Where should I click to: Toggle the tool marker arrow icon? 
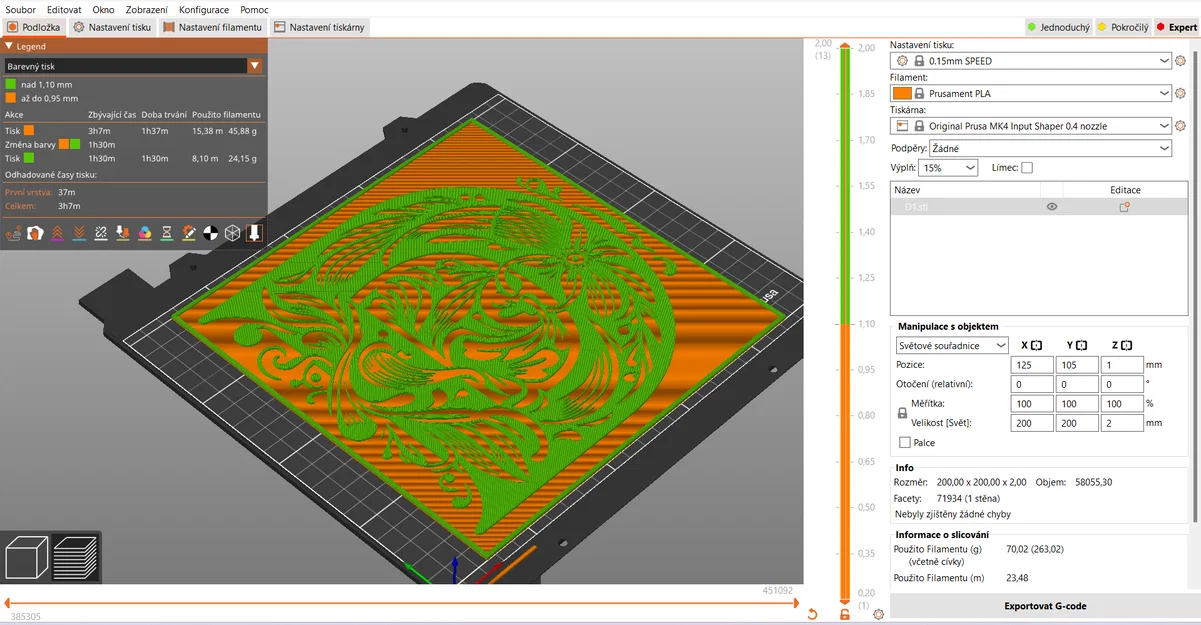coord(255,233)
